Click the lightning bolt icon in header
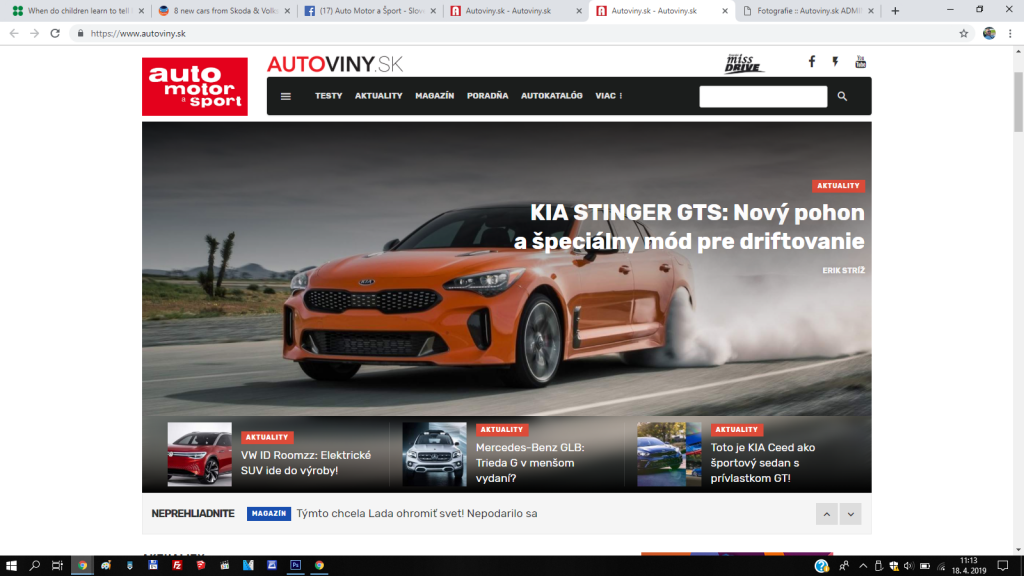Image resolution: width=1024 pixels, height=576 pixels. (x=835, y=61)
